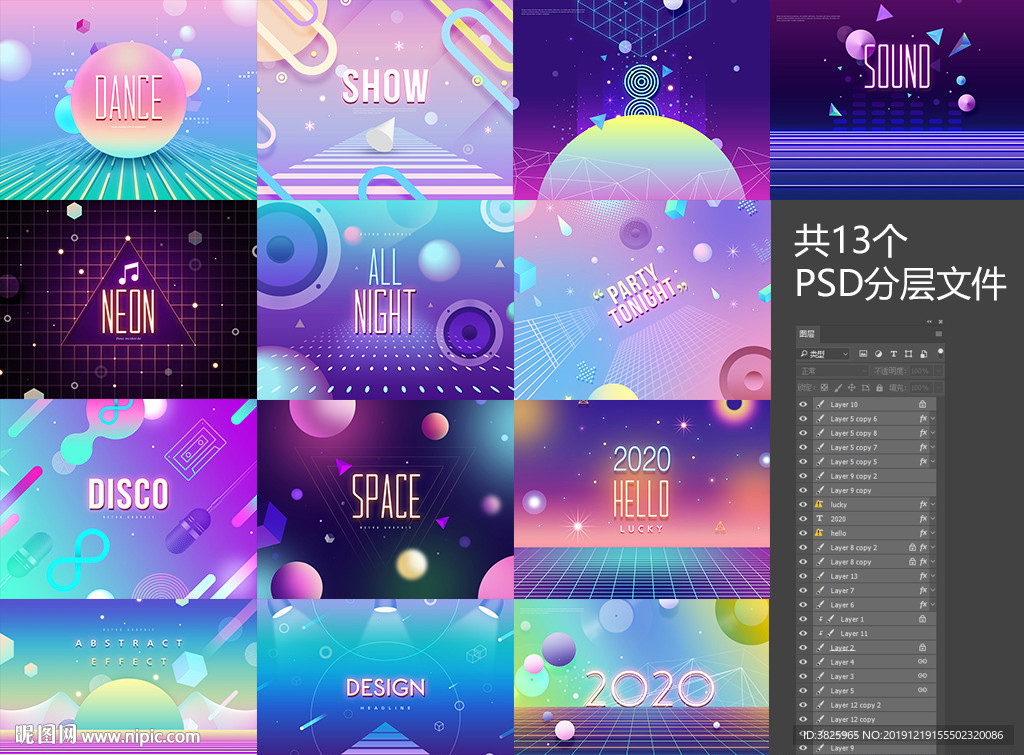Click link icon on Layer 5

click(x=922, y=690)
